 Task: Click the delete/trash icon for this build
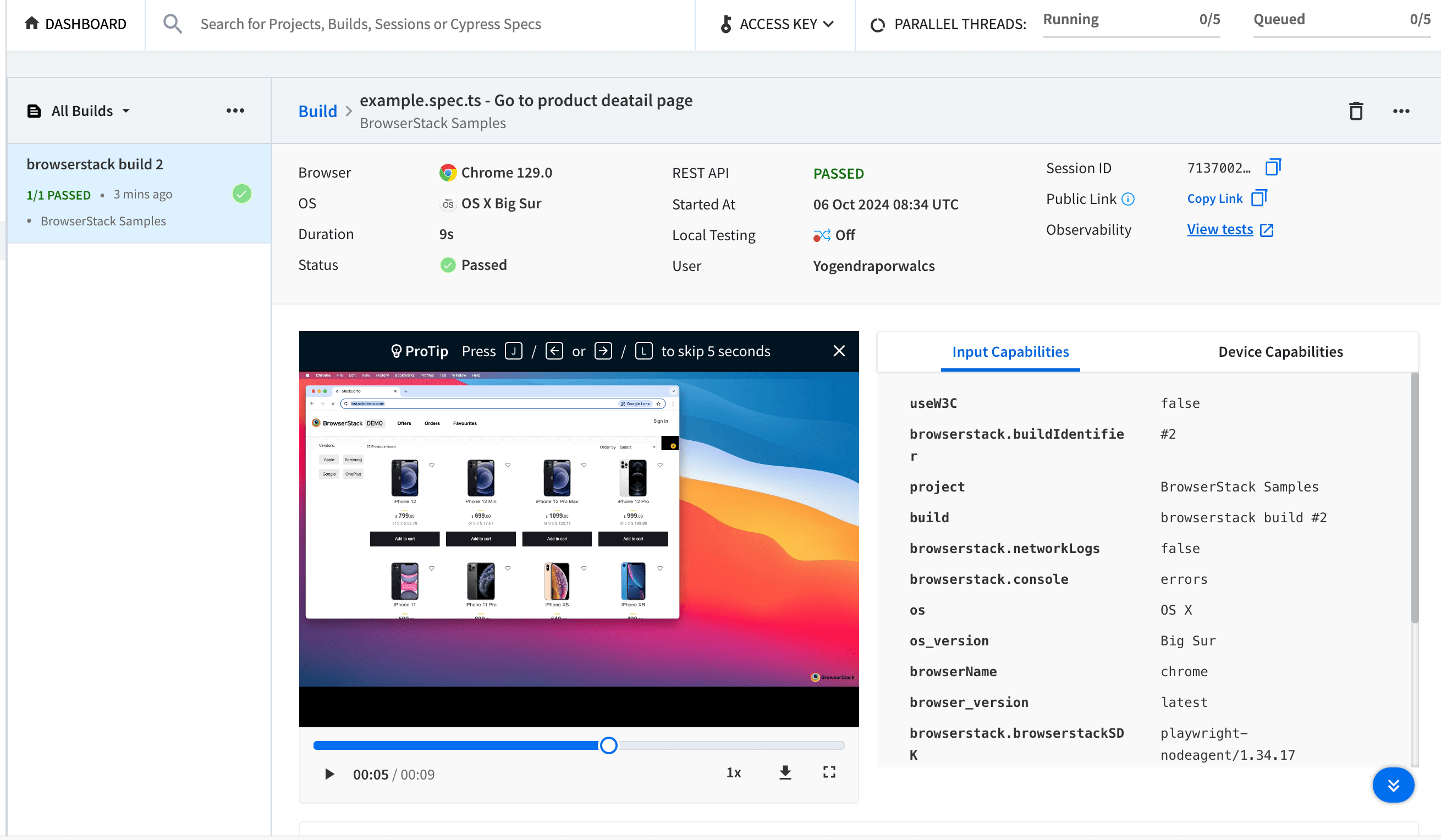(1356, 110)
